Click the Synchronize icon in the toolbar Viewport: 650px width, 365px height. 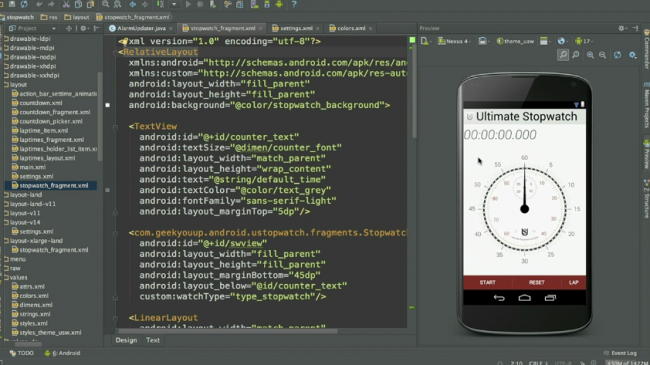tap(24, 4)
